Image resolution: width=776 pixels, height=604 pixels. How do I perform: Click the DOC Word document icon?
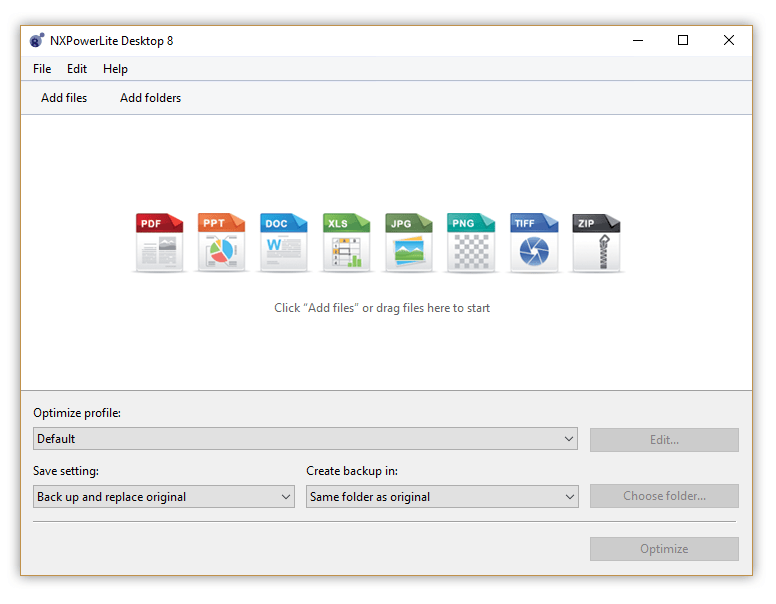[284, 243]
